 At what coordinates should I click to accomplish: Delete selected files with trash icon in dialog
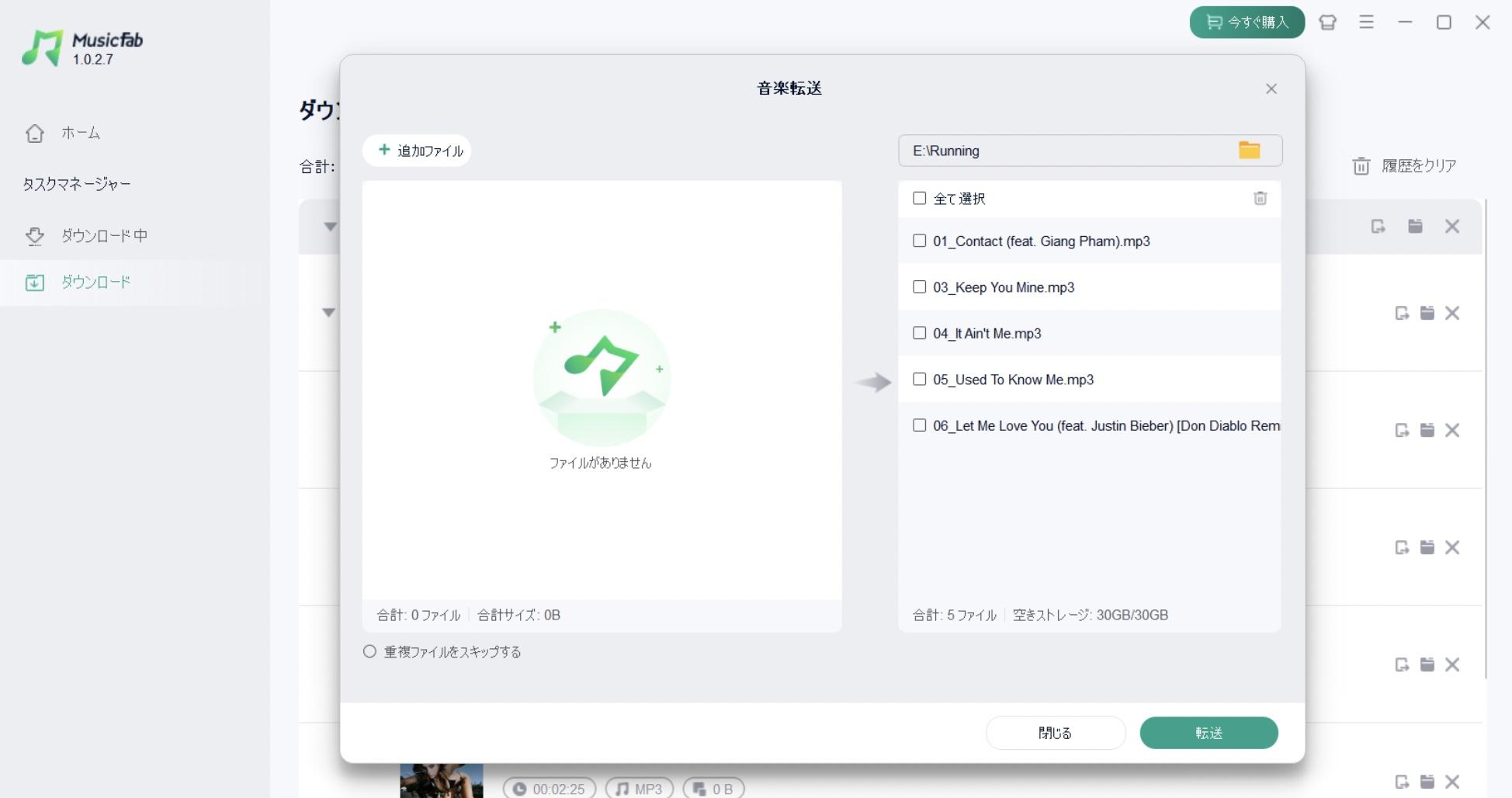pyautogui.click(x=1260, y=198)
